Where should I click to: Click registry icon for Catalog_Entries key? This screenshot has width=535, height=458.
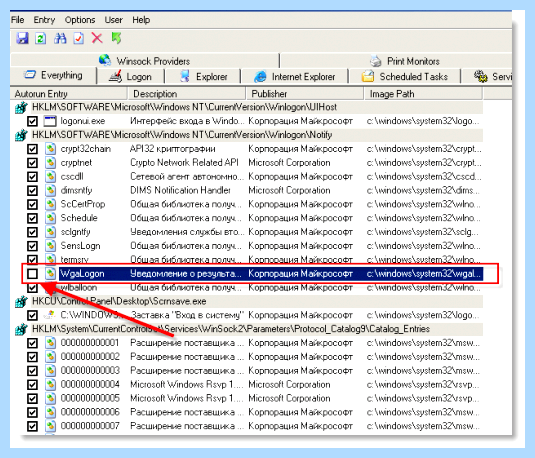tap(21, 329)
